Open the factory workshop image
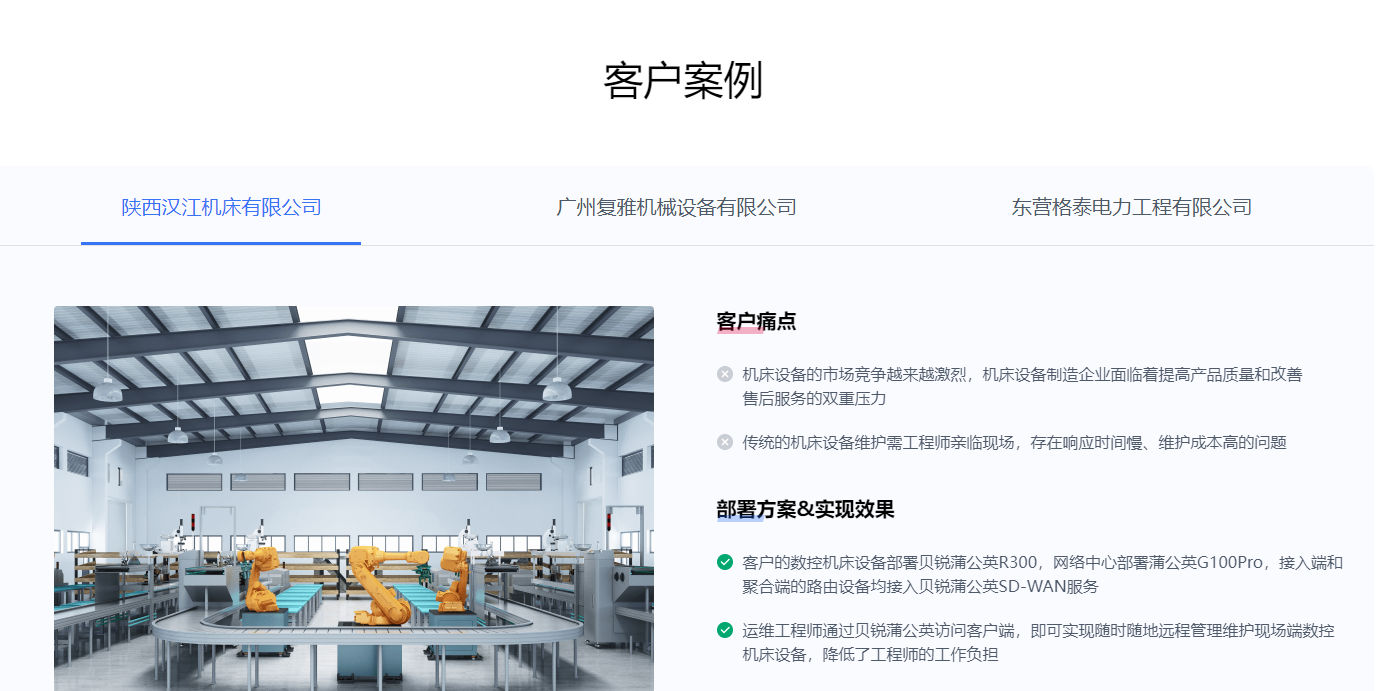This screenshot has width=1384, height=691. coord(354,498)
